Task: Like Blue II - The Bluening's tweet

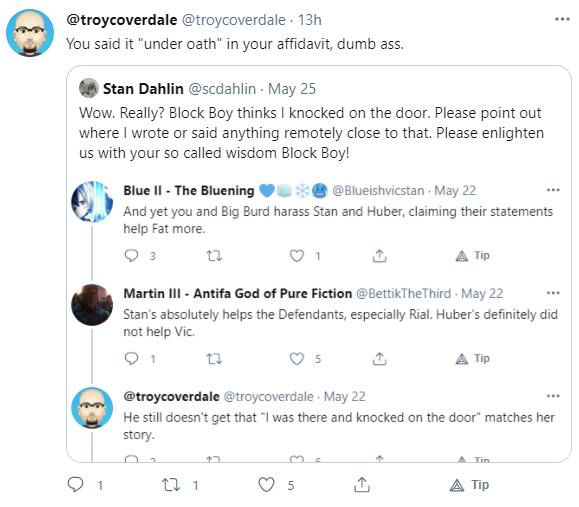Action: click(x=297, y=256)
